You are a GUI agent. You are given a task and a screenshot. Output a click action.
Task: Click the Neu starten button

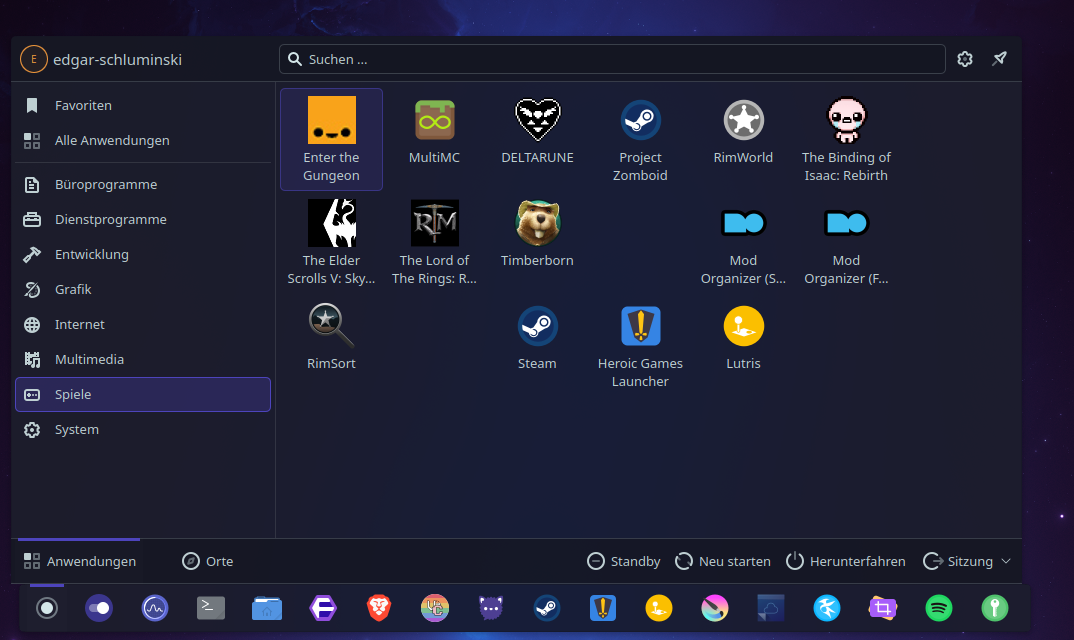click(x=723, y=561)
